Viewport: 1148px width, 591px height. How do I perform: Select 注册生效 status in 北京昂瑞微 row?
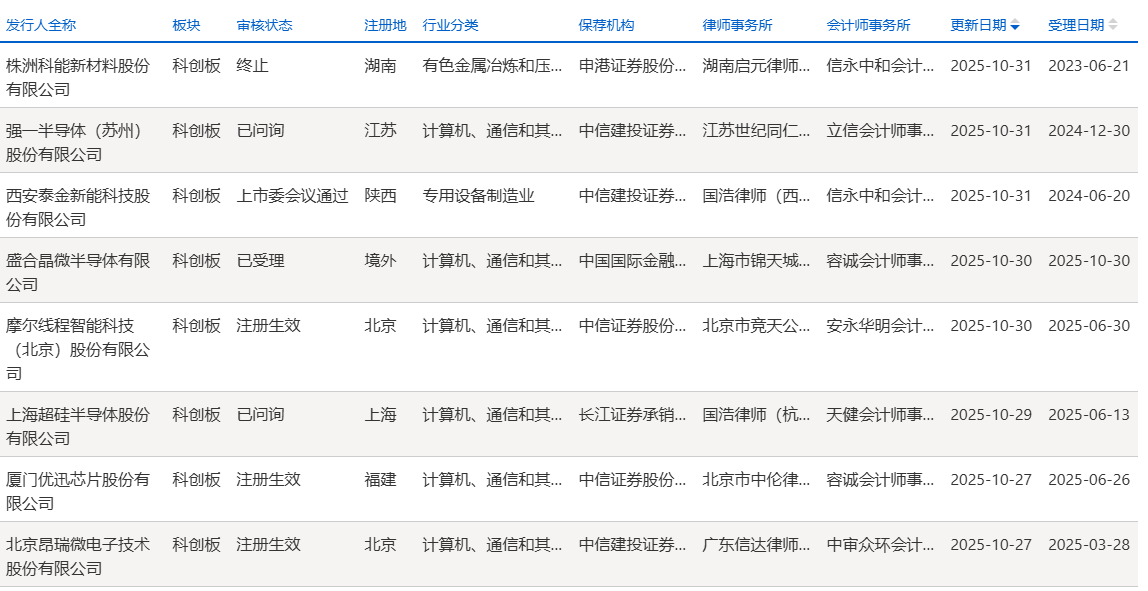269,545
